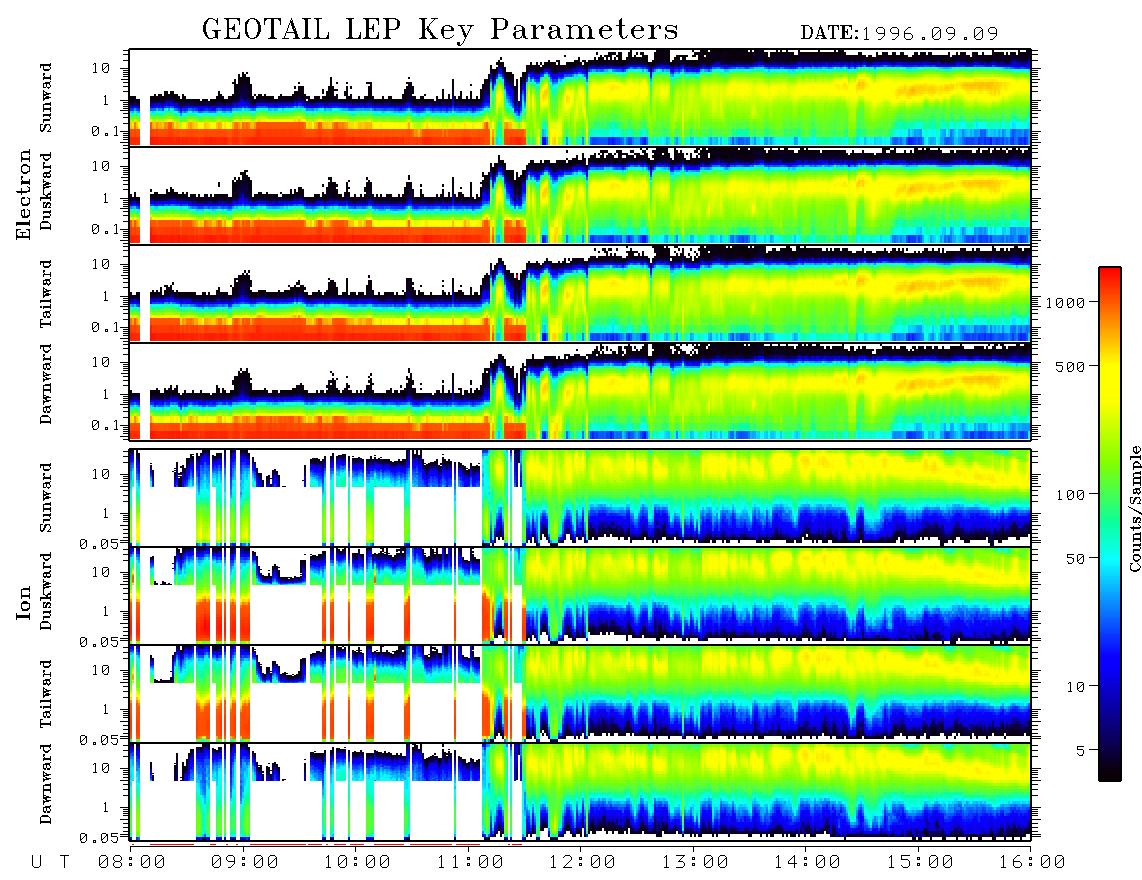Select the 'Duskward' label of the Electron group
This screenshot has width=1142, height=880.
point(46,191)
